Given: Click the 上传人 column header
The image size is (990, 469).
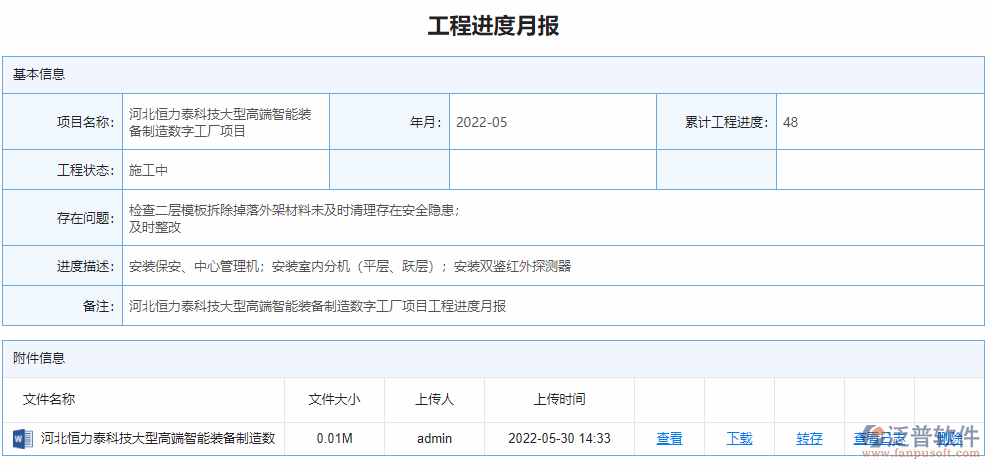Looking at the screenshot, I should pyautogui.click(x=434, y=399).
